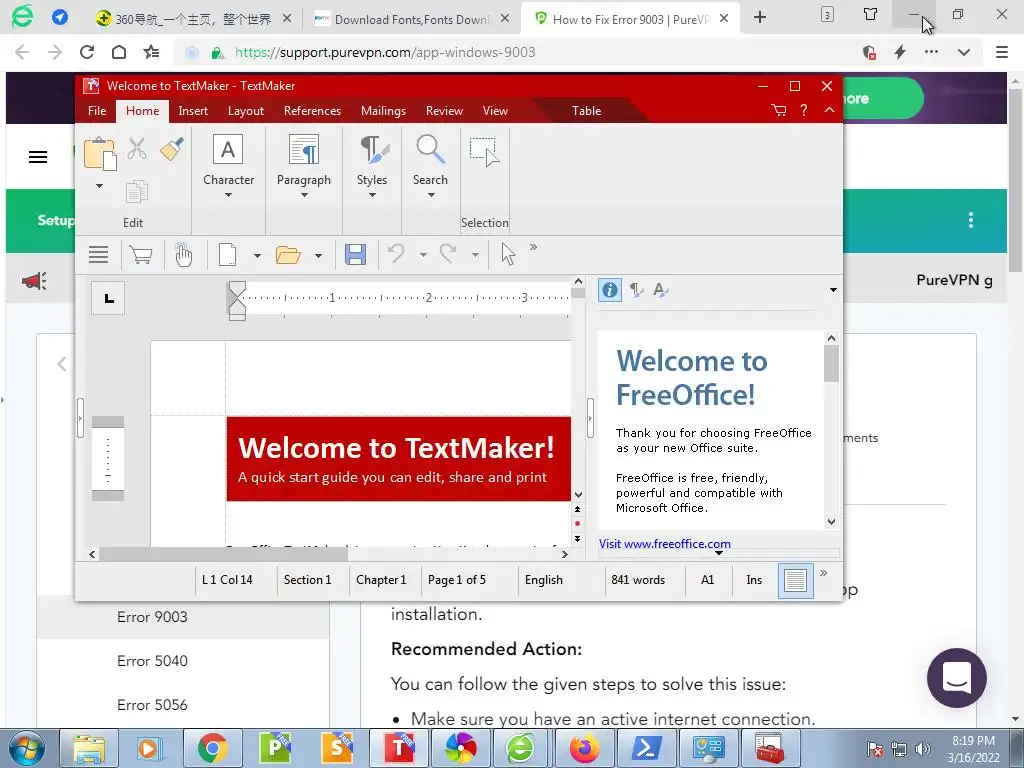Open the Undo history dropdown arrow

point(423,255)
